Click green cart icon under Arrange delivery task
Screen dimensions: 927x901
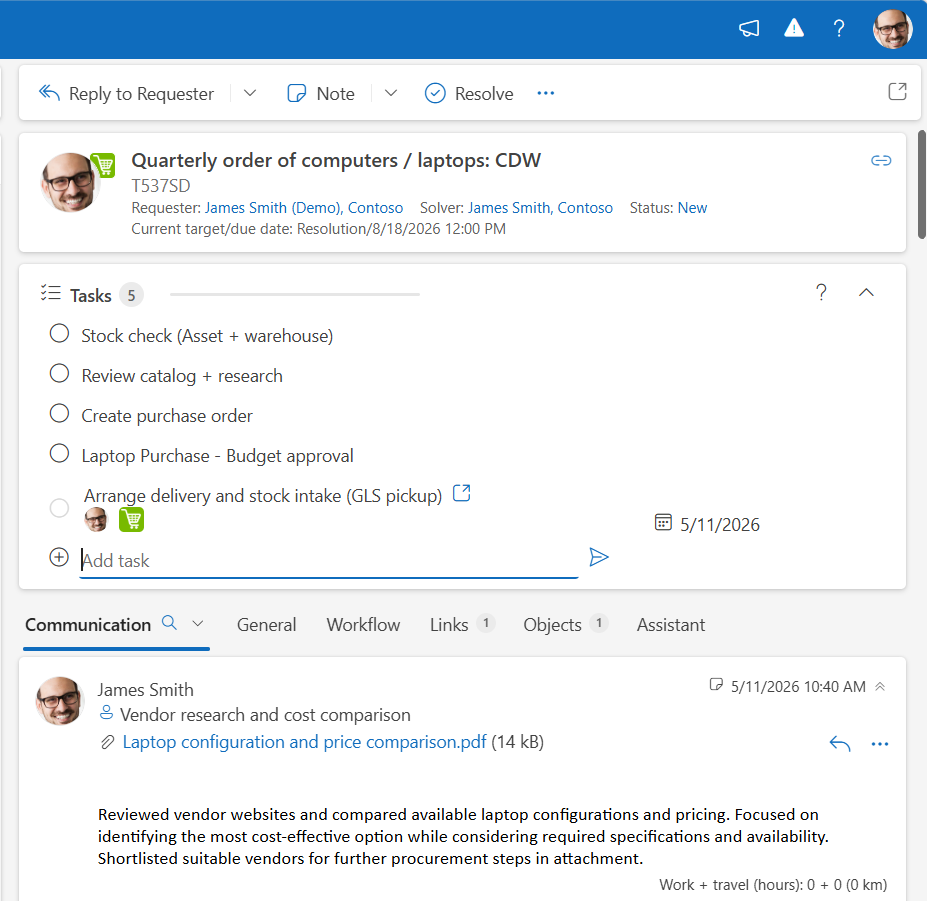pos(131,520)
